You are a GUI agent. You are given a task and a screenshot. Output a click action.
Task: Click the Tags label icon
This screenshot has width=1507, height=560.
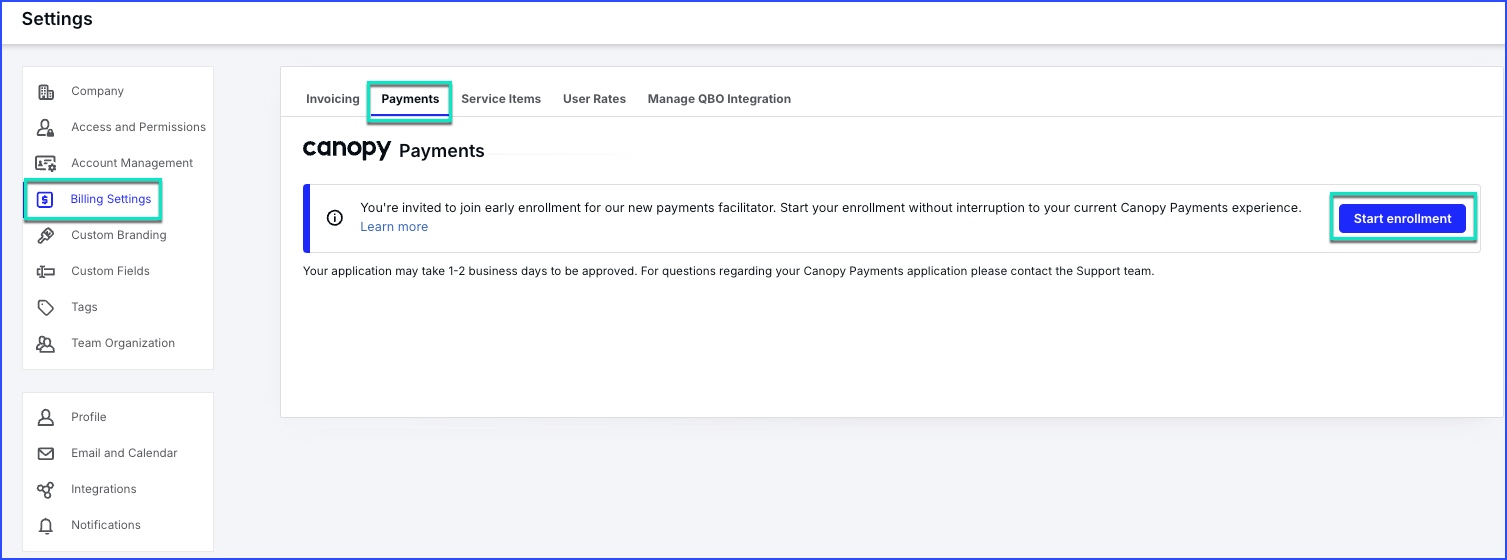45,308
